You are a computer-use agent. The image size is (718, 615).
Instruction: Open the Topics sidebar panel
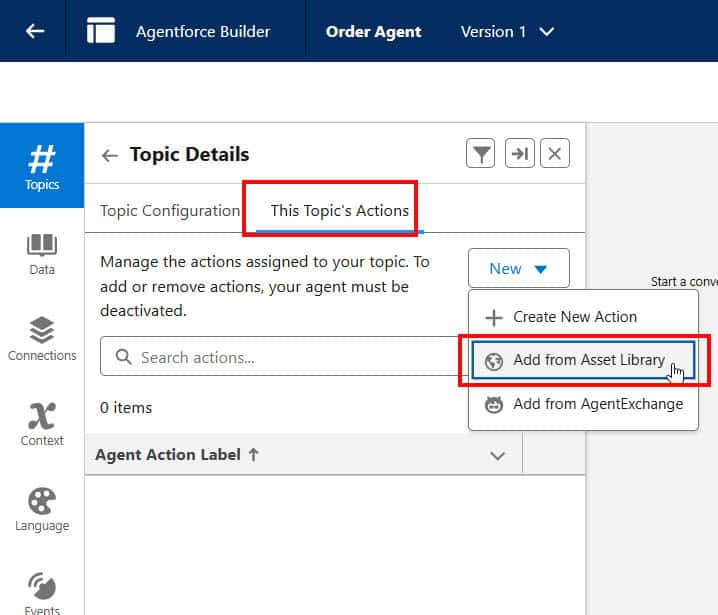tap(42, 166)
